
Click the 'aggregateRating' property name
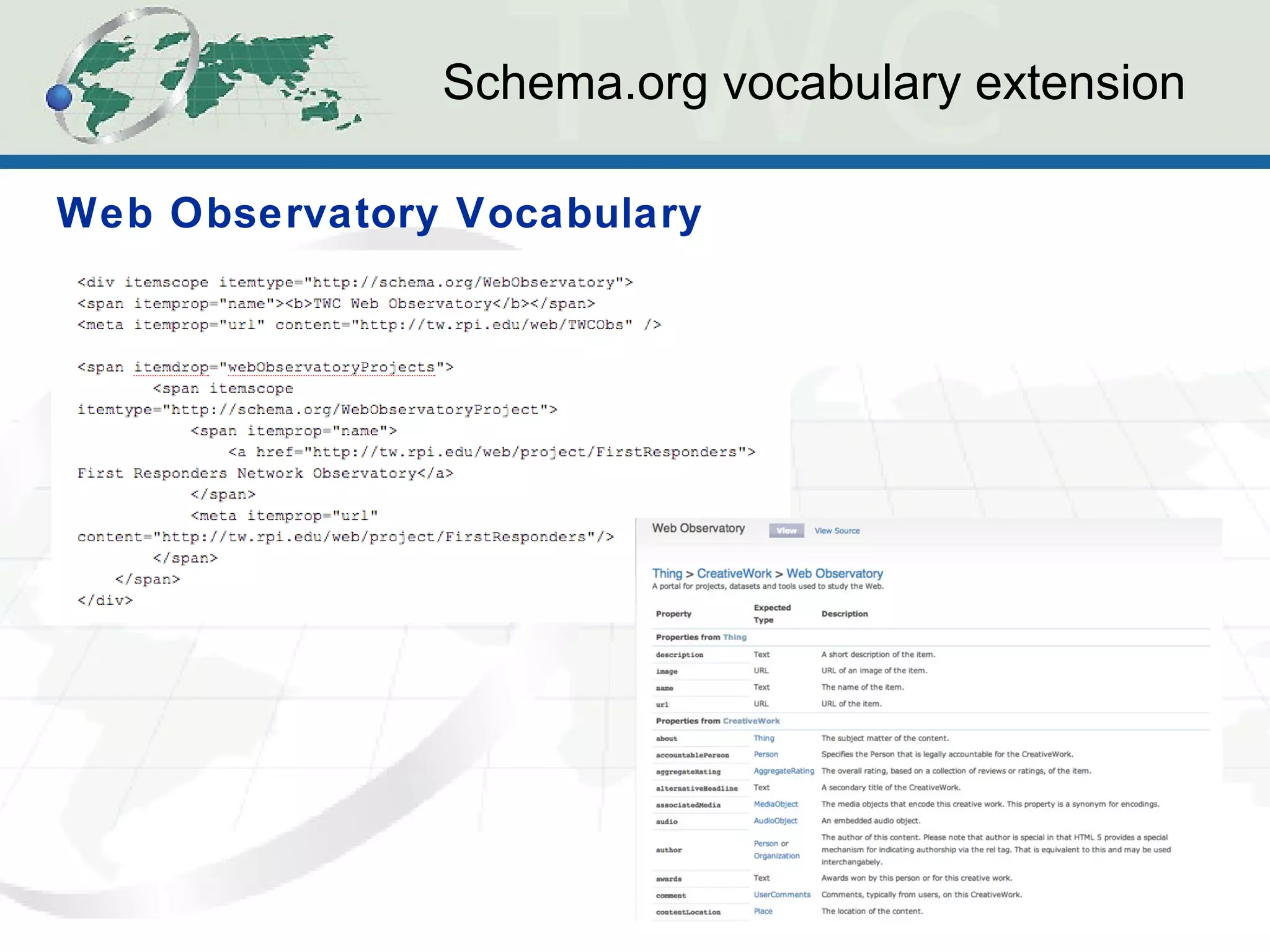click(x=688, y=772)
